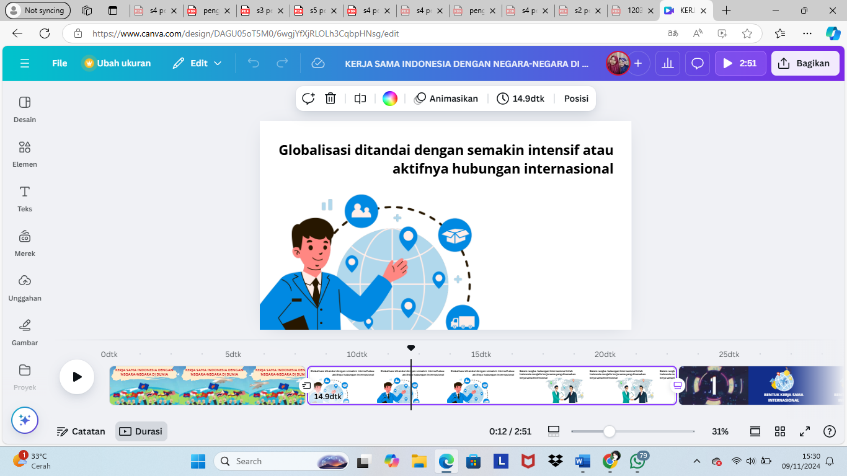
Task: Open the Desain panel in sidebar
Action: [x=25, y=108]
